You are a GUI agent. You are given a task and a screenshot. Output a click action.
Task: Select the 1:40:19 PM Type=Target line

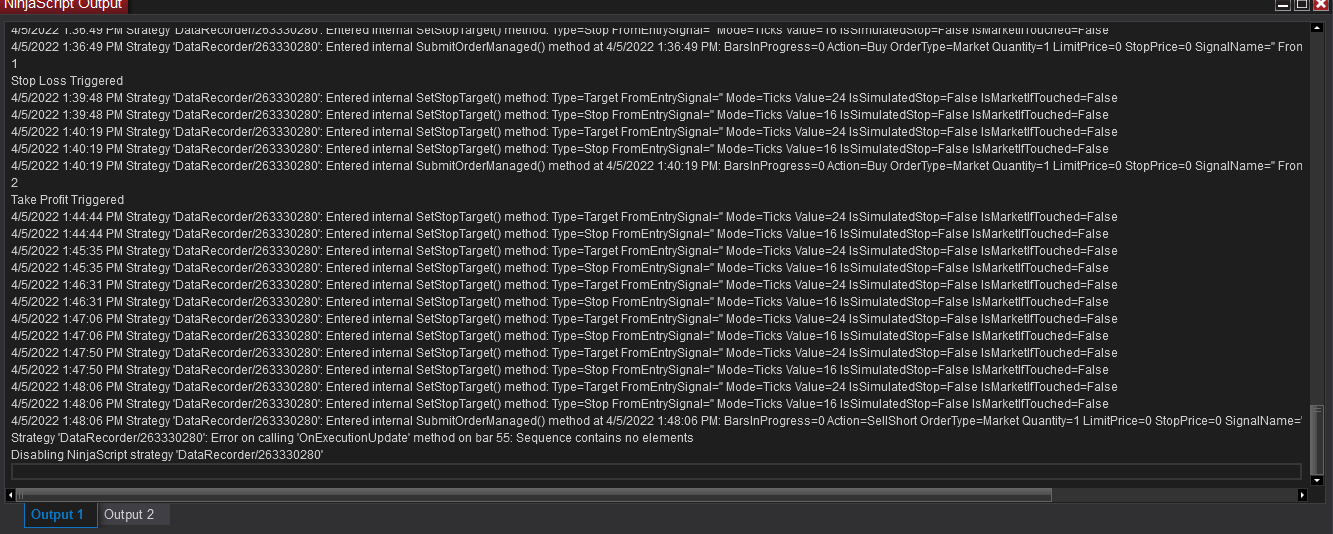tap(564, 132)
